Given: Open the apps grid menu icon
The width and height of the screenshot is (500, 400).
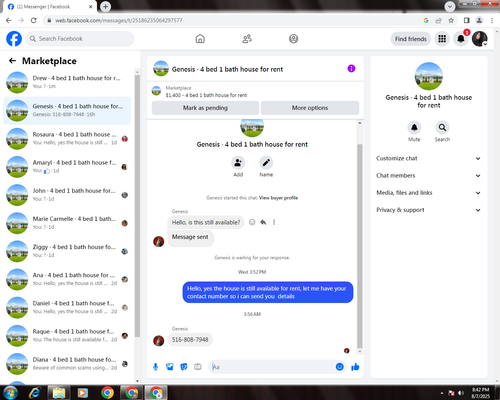Looking at the screenshot, I should (x=442, y=39).
